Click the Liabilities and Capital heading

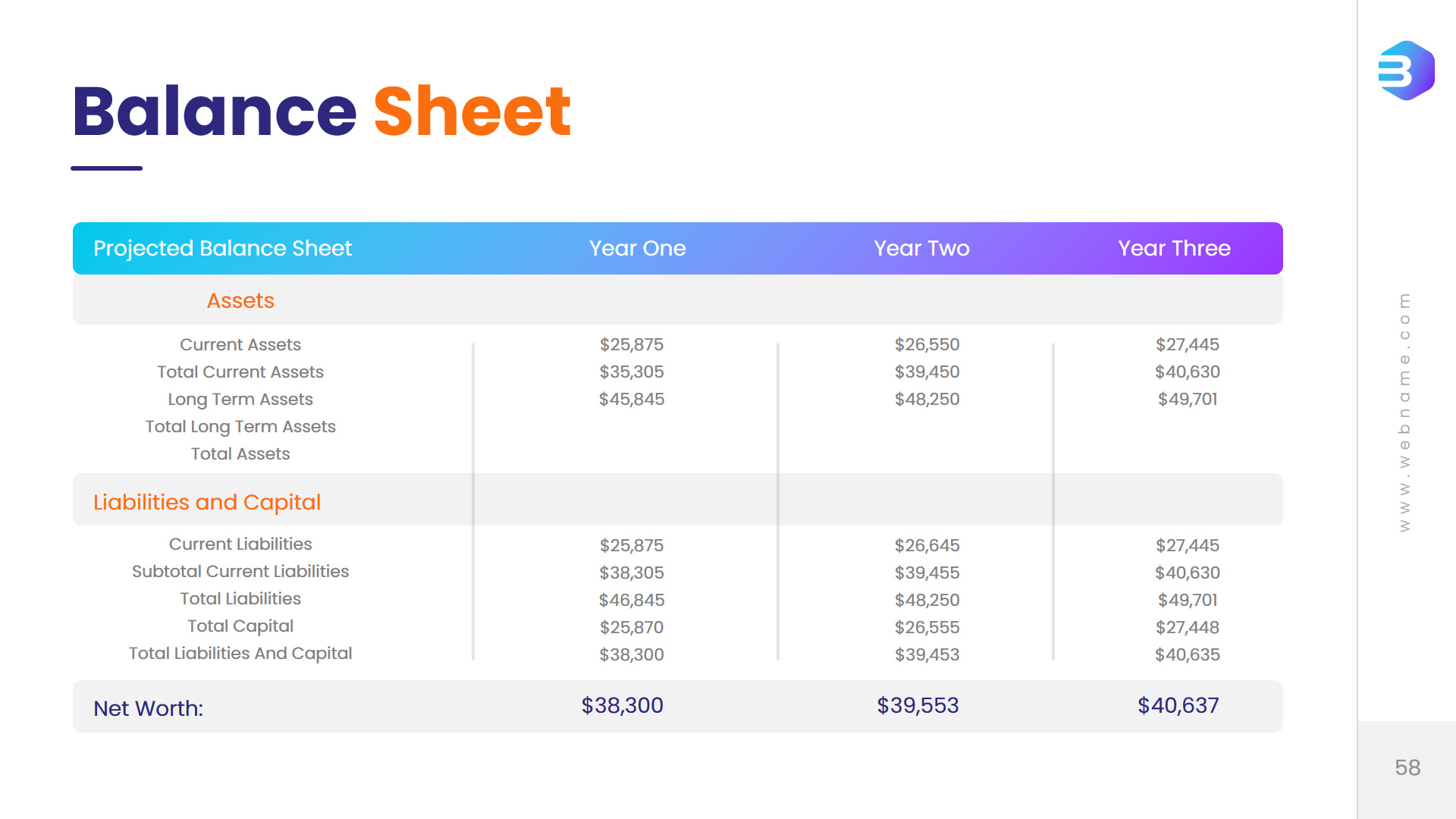click(207, 502)
